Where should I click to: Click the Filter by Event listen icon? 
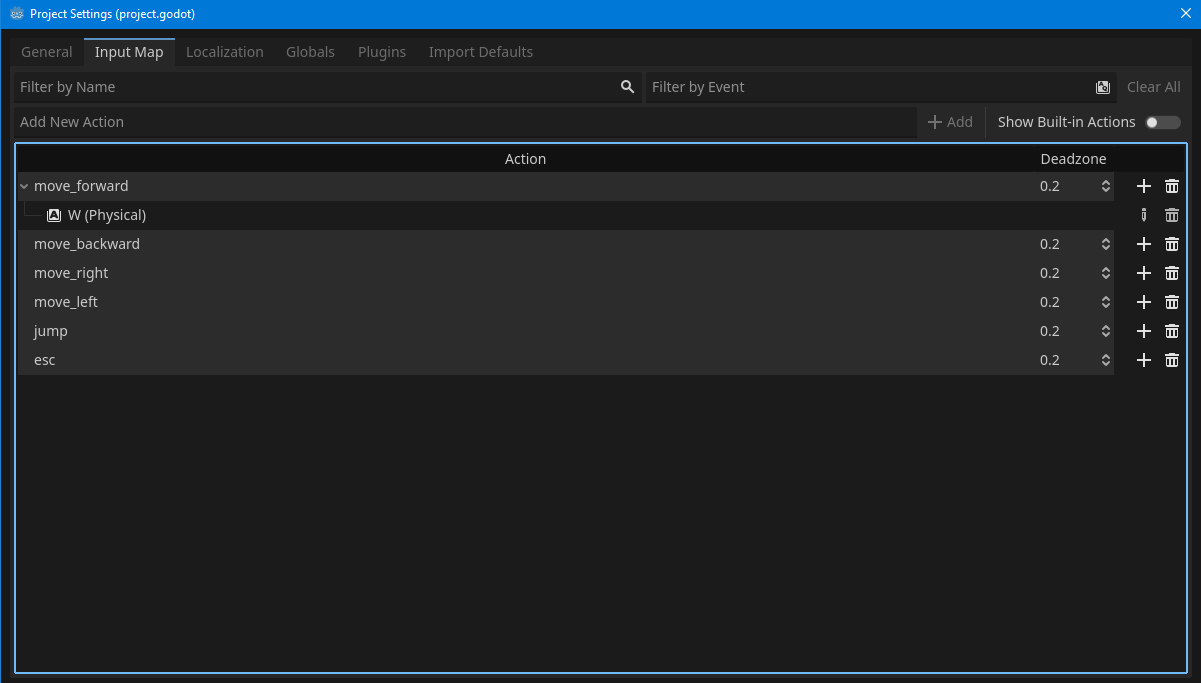click(1102, 87)
